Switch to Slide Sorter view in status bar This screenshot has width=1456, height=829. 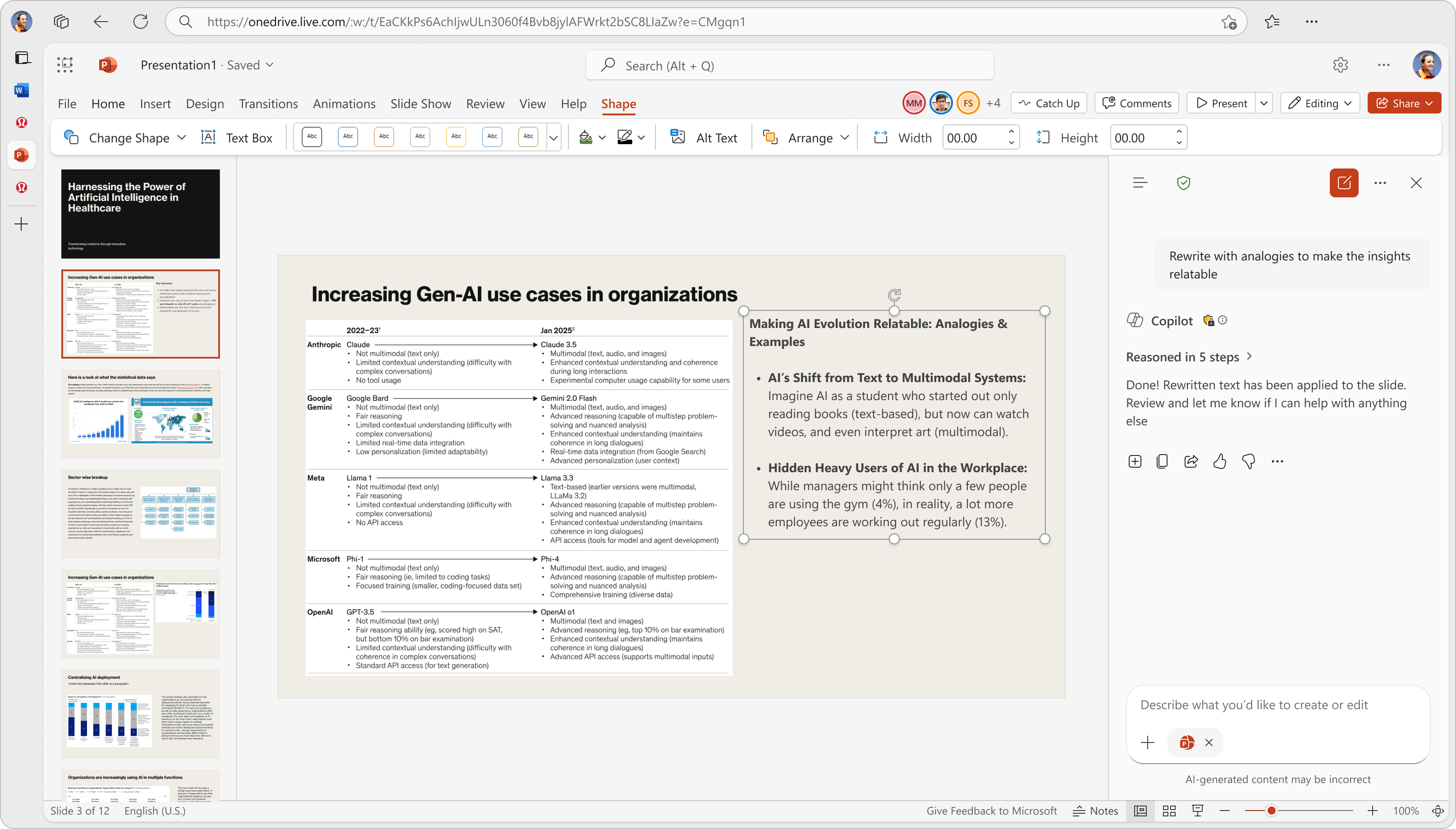(x=1169, y=811)
